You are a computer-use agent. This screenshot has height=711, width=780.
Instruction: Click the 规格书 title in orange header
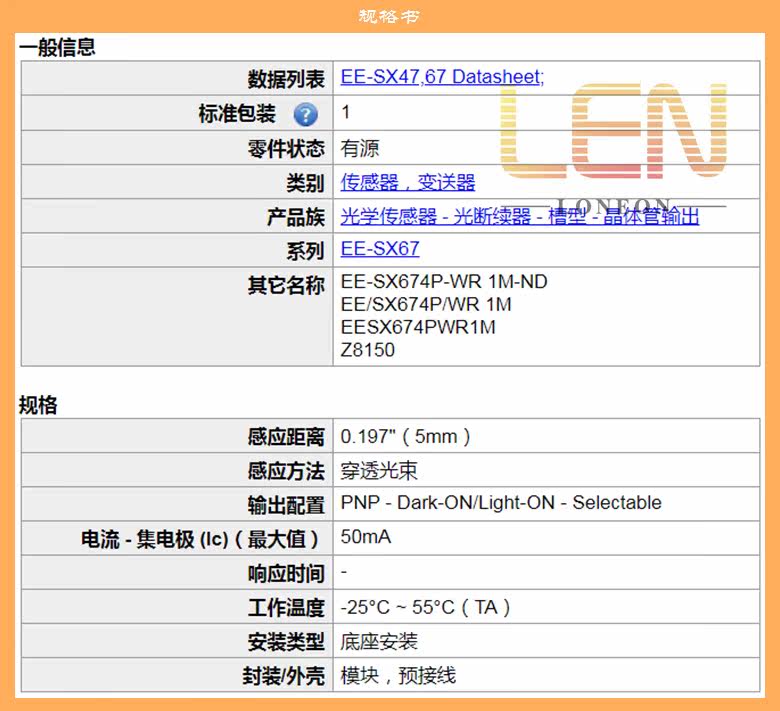point(389,16)
